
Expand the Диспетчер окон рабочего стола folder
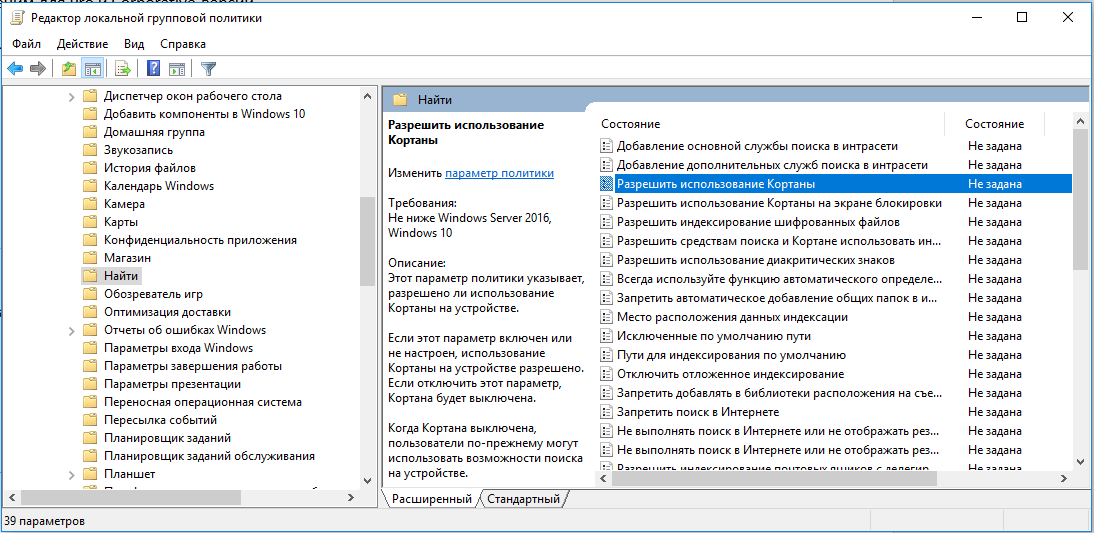[x=72, y=96]
